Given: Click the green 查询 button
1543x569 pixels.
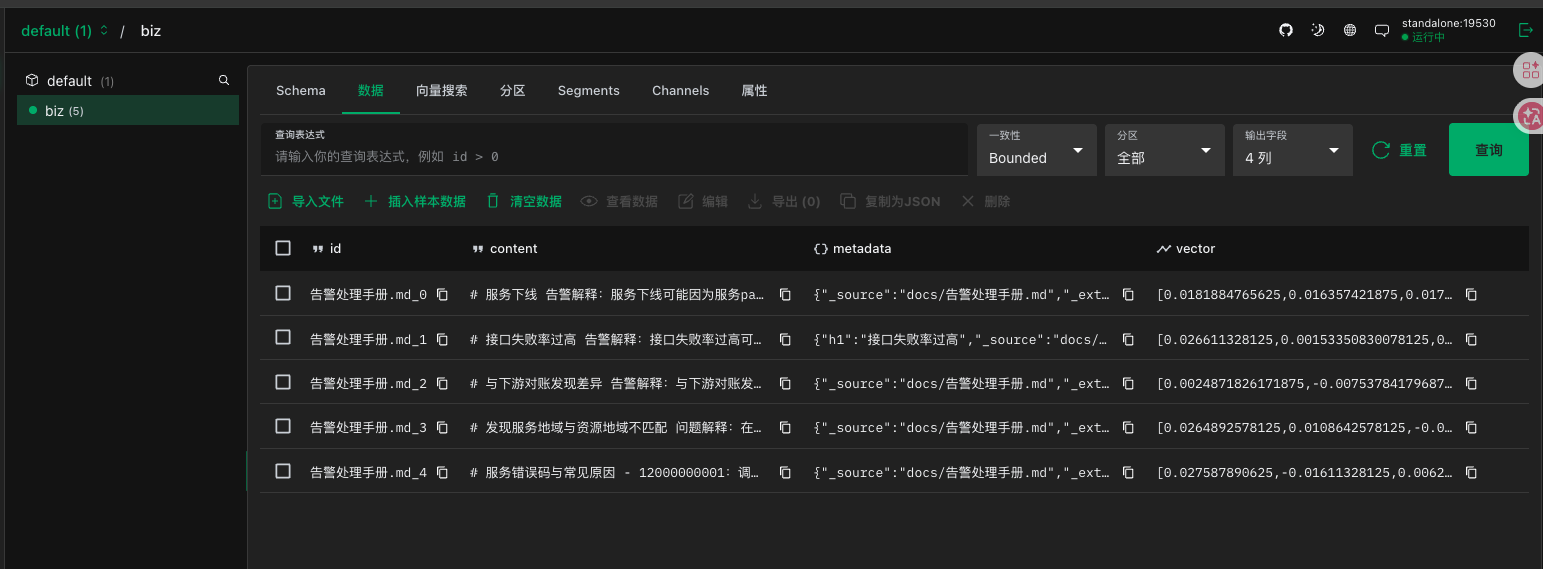Looking at the screenshot, I should click(1489, 150).
